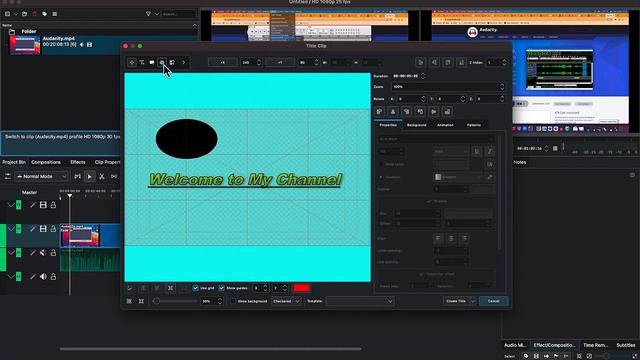This screenshot has width=640, height=360.
Task: Click the italic icon in Properties panel
Action: coord(489,151)
